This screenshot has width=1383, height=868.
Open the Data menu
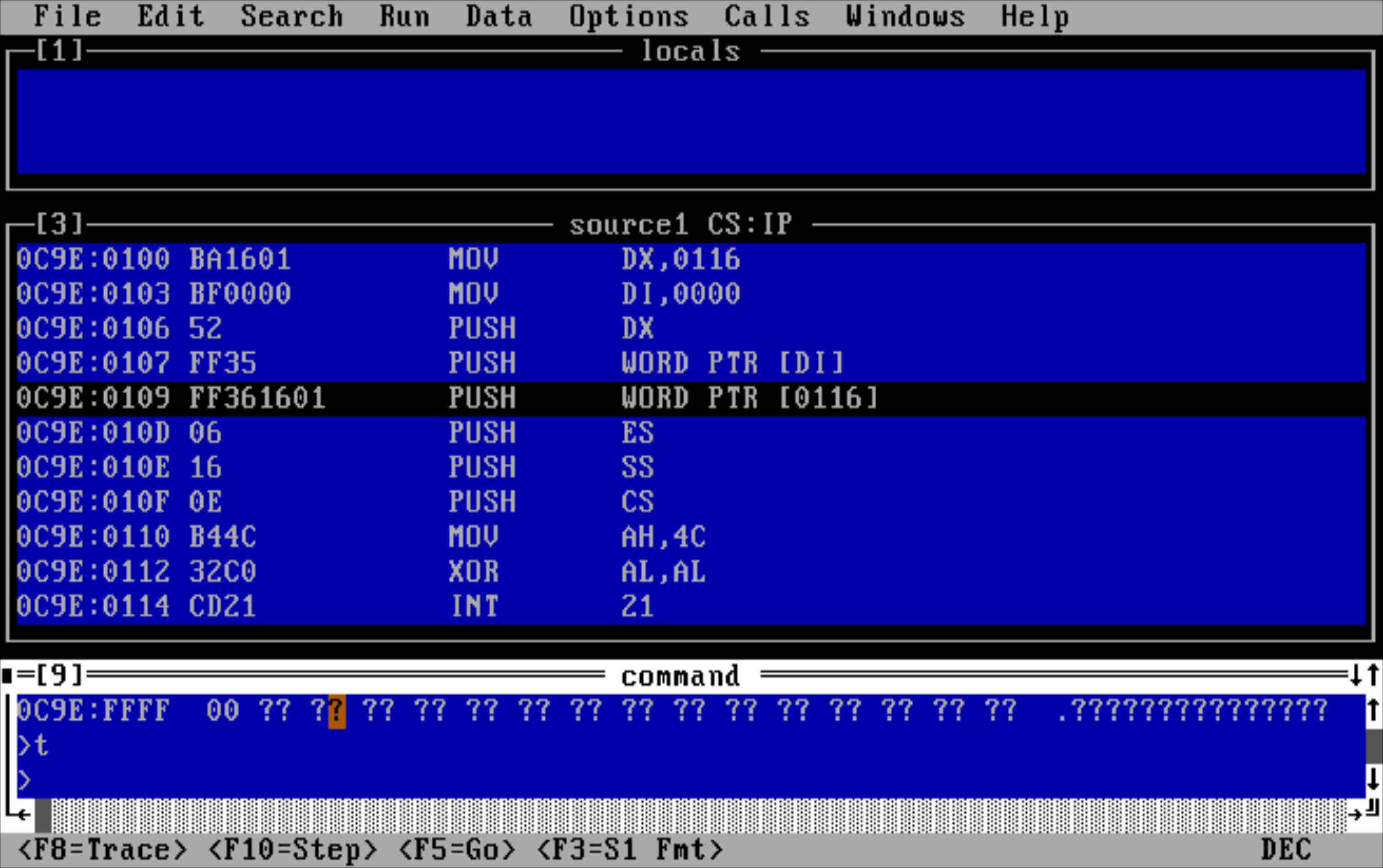point(499,16)
